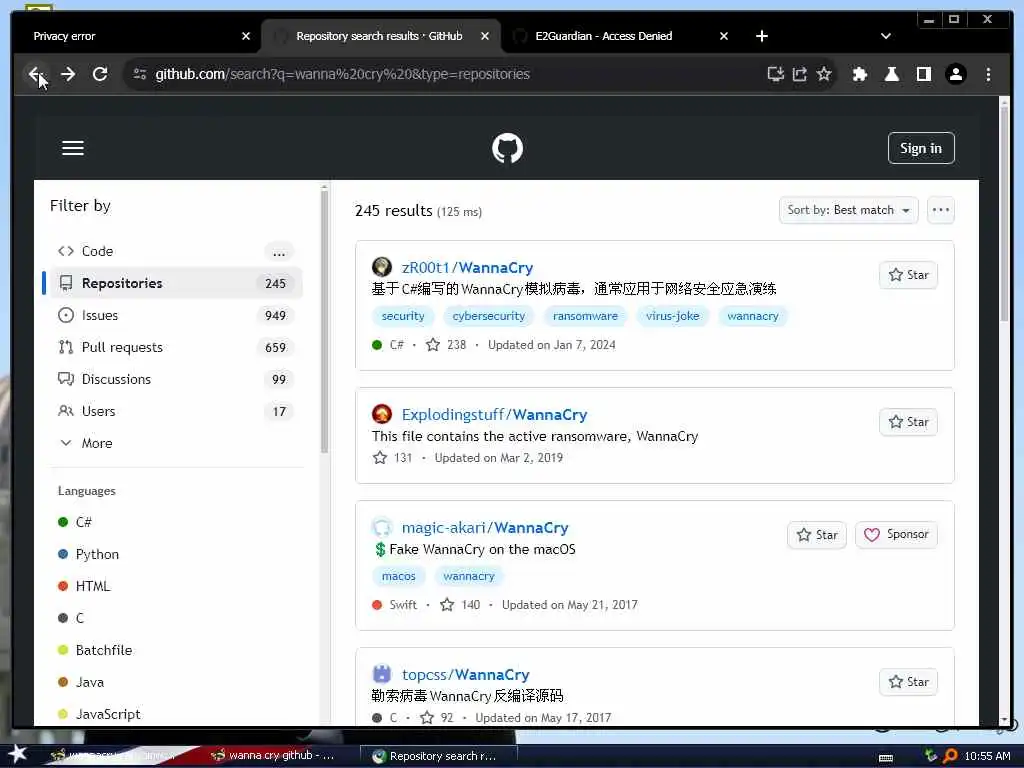Filter by Discussions
The height and width of the screenshot is (768, 1024).
pyautogui.click(x=176, y=379)
